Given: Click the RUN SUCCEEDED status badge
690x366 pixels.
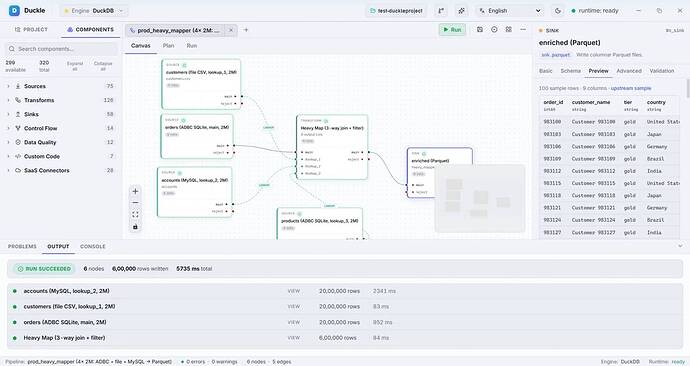Looking at the screenshot, I should click(x=44, y=269).
